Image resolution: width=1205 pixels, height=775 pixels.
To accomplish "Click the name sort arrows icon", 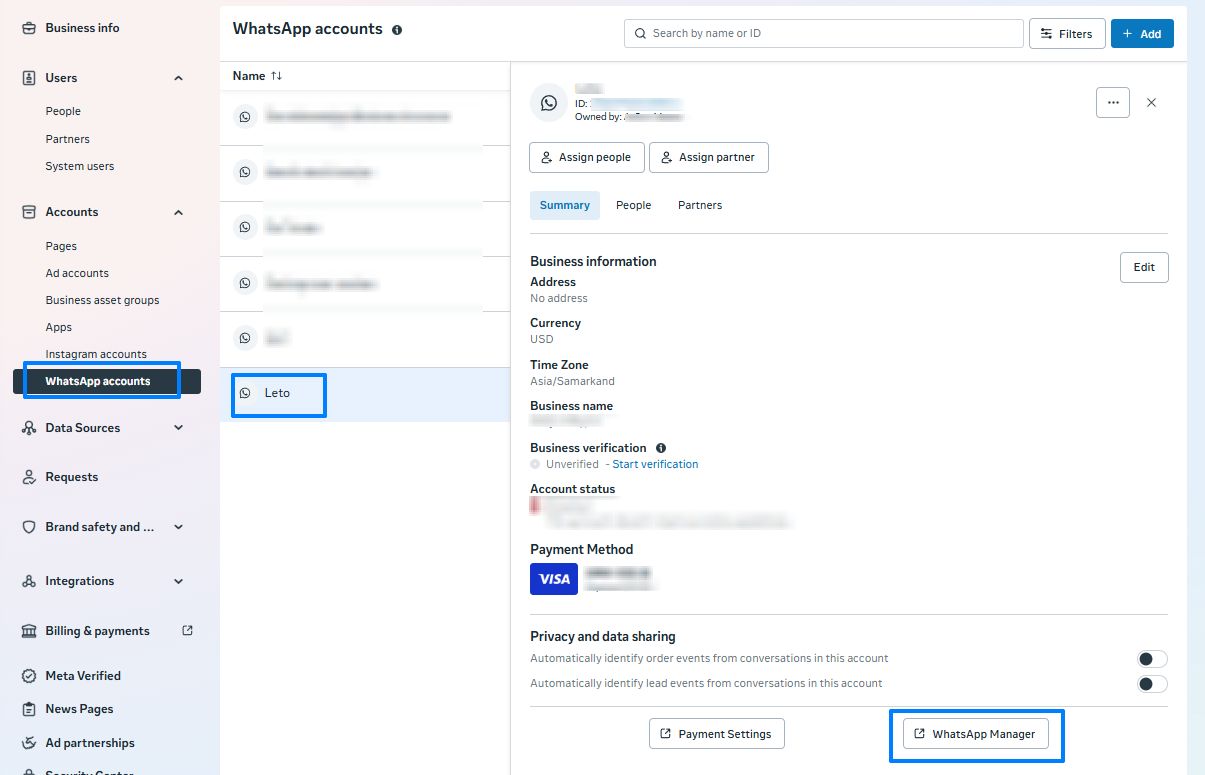I will pos(277,76).
